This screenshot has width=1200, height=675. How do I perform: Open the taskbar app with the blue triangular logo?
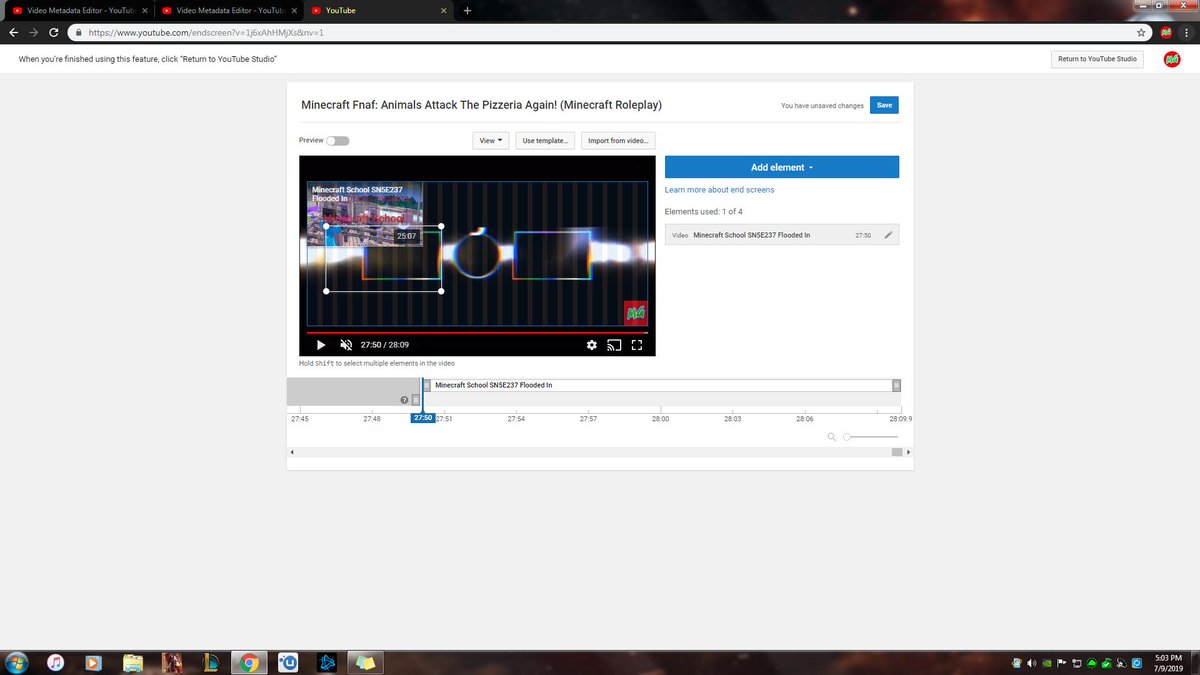327,662
